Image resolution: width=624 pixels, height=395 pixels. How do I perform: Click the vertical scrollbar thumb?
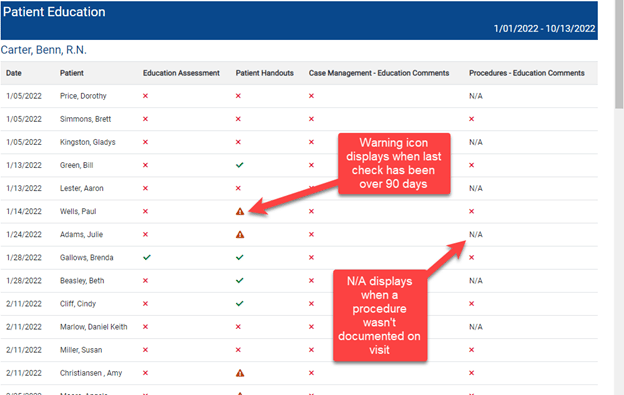[619, 54]
